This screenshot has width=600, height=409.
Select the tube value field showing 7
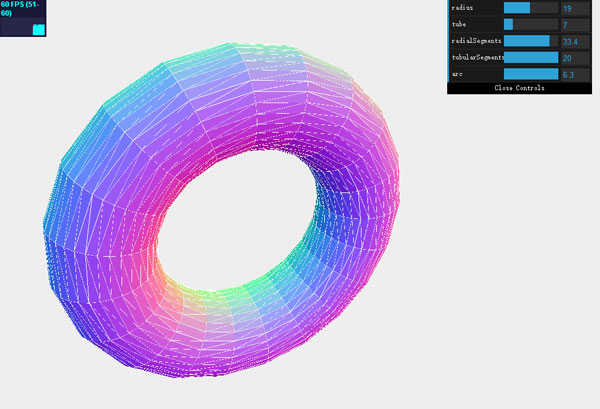coord(576,24)
